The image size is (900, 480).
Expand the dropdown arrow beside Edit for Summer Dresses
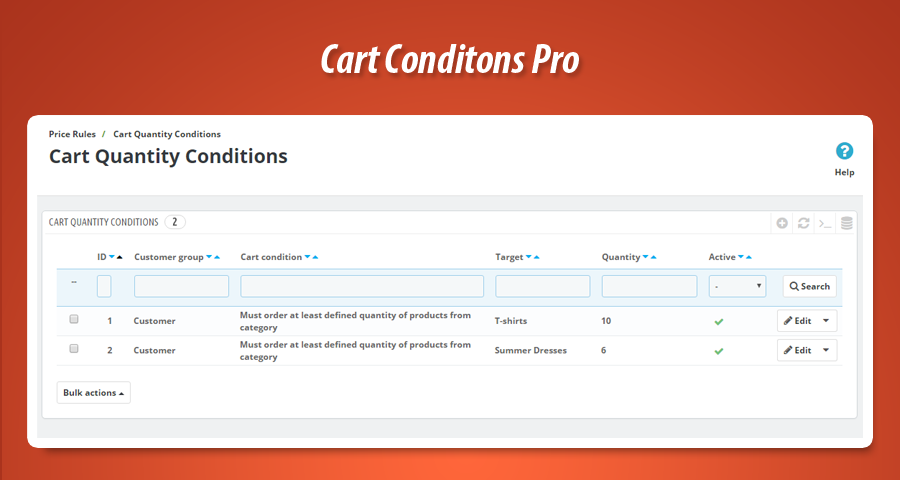click(x=826, y=351)
